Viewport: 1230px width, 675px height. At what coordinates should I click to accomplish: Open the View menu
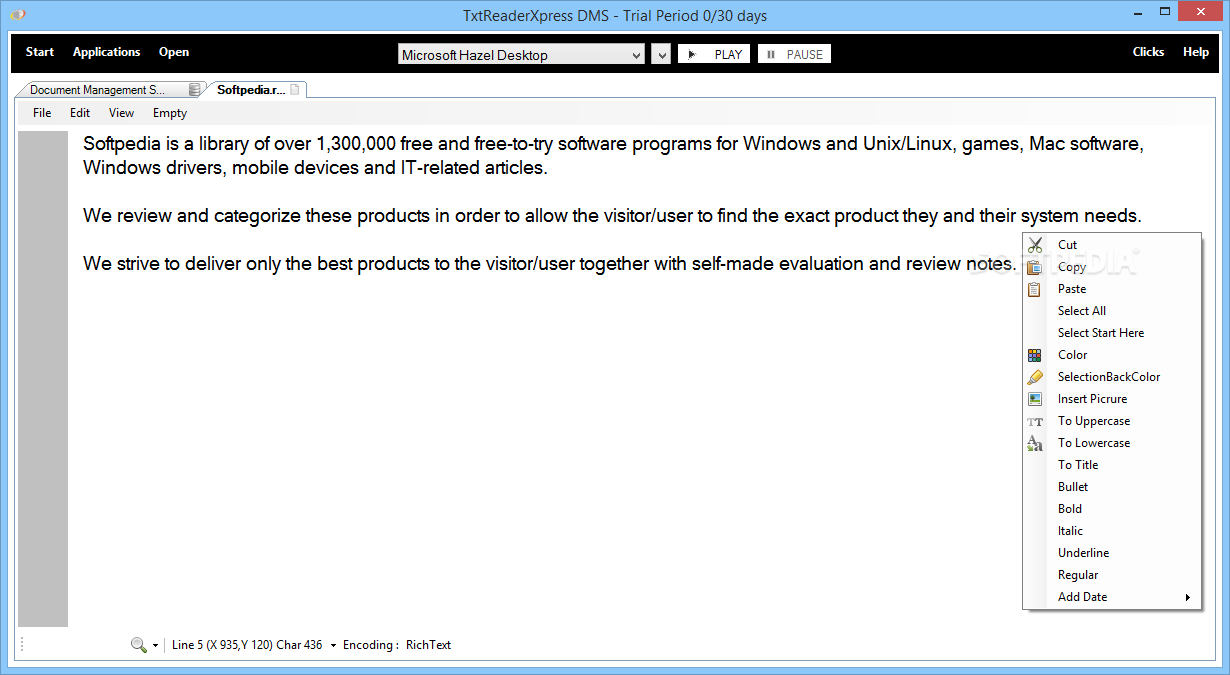click(x=121, y=113)
